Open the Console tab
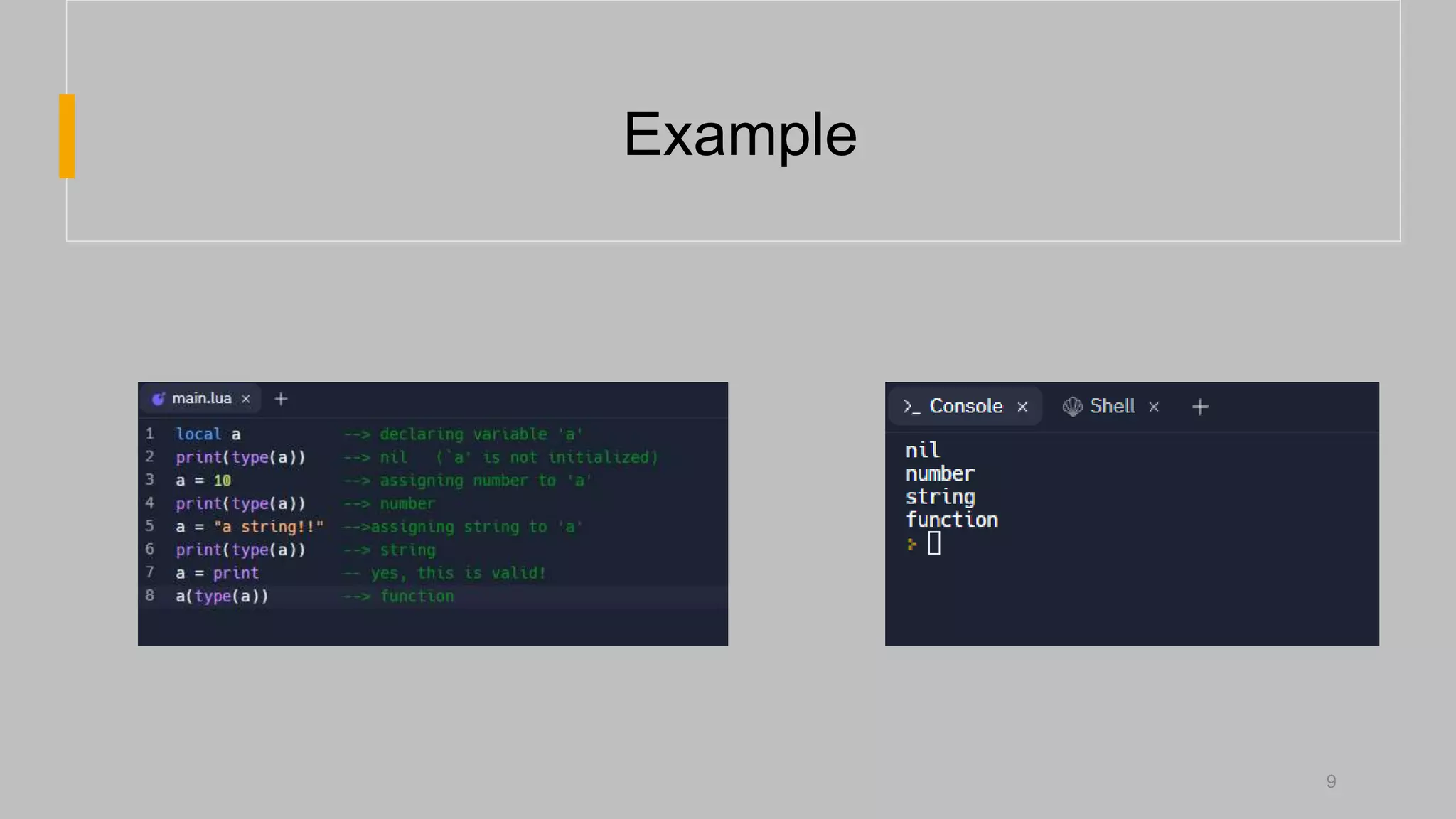1456x819 pixels. (x=965, y=406)
